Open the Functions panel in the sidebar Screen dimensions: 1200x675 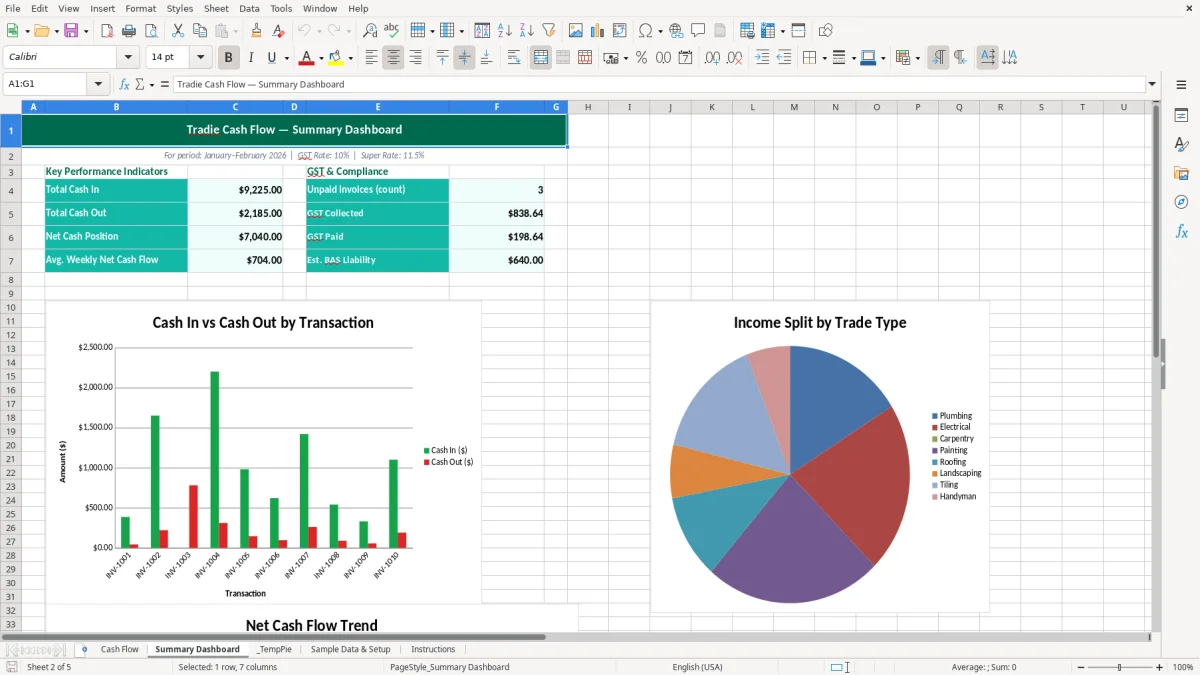click(1181, 231)
